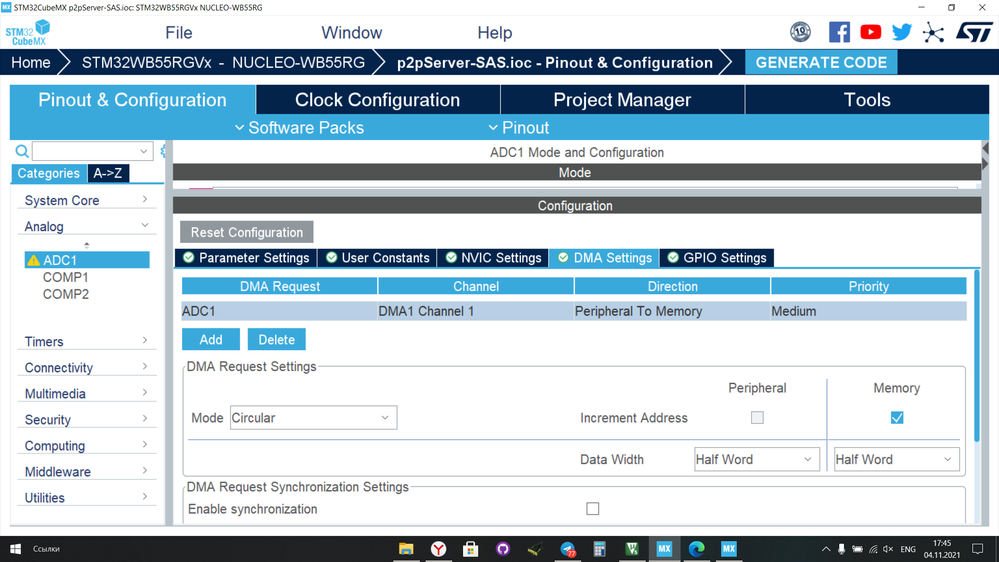The image size is (999, 562).
Task: Open GitHub Desktop from the taskbar
Action: point(503,549)
